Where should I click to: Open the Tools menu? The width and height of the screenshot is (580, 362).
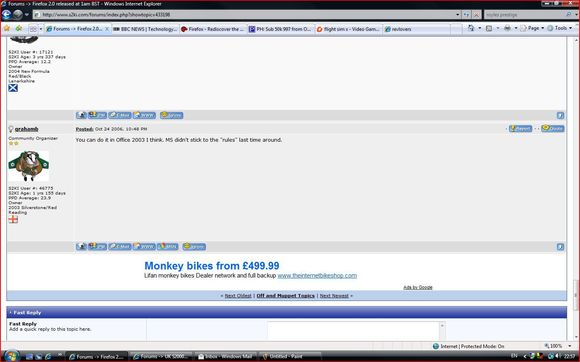(560, 28)
